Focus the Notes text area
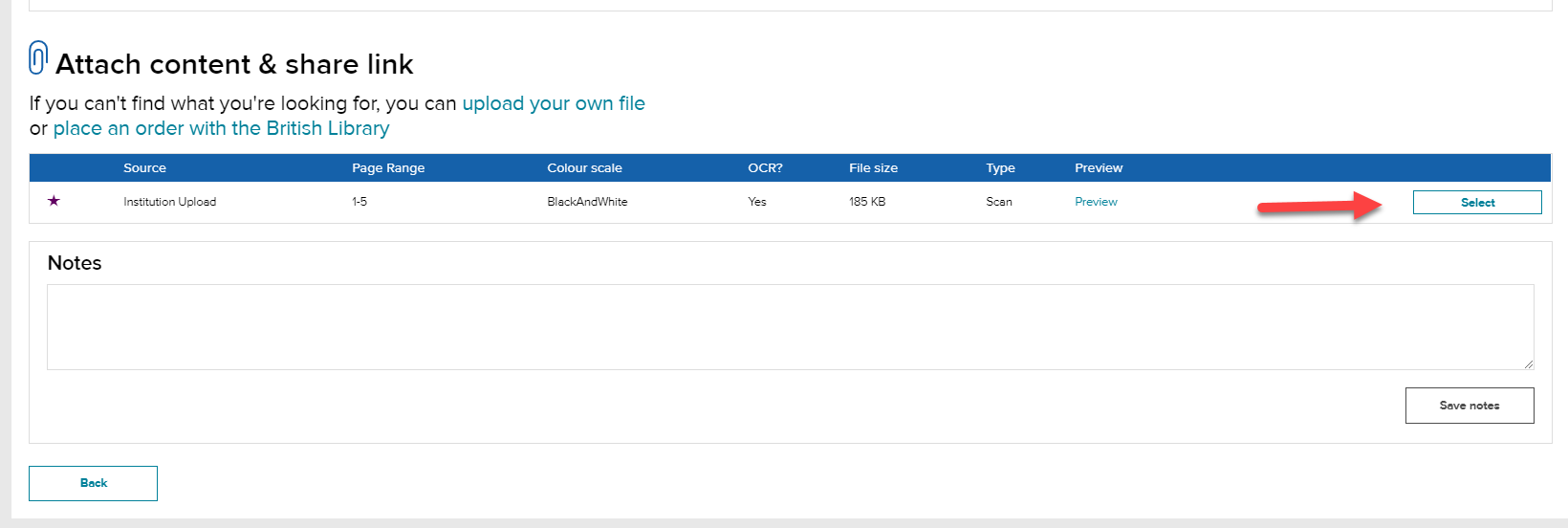Screen dimensions: 1568x528 791,327
